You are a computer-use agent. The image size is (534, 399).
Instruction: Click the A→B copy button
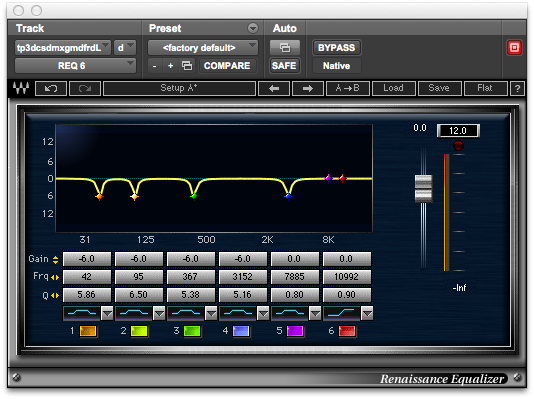click(x=348, y=89)
